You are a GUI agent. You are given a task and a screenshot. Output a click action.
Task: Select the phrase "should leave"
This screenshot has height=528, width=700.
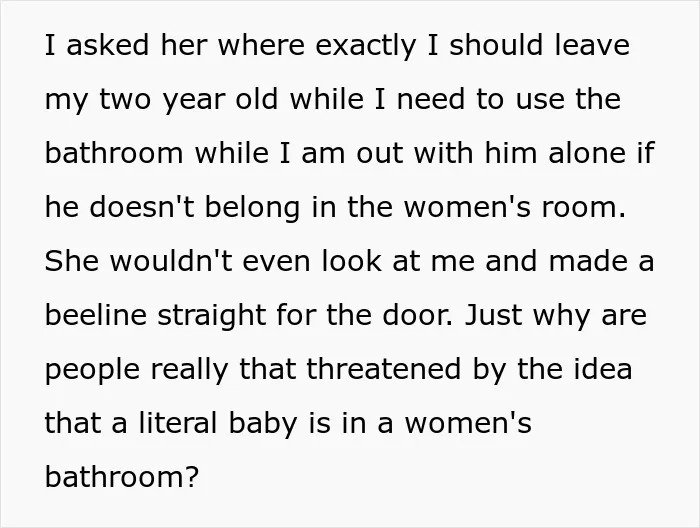click(x=539, y=45)
